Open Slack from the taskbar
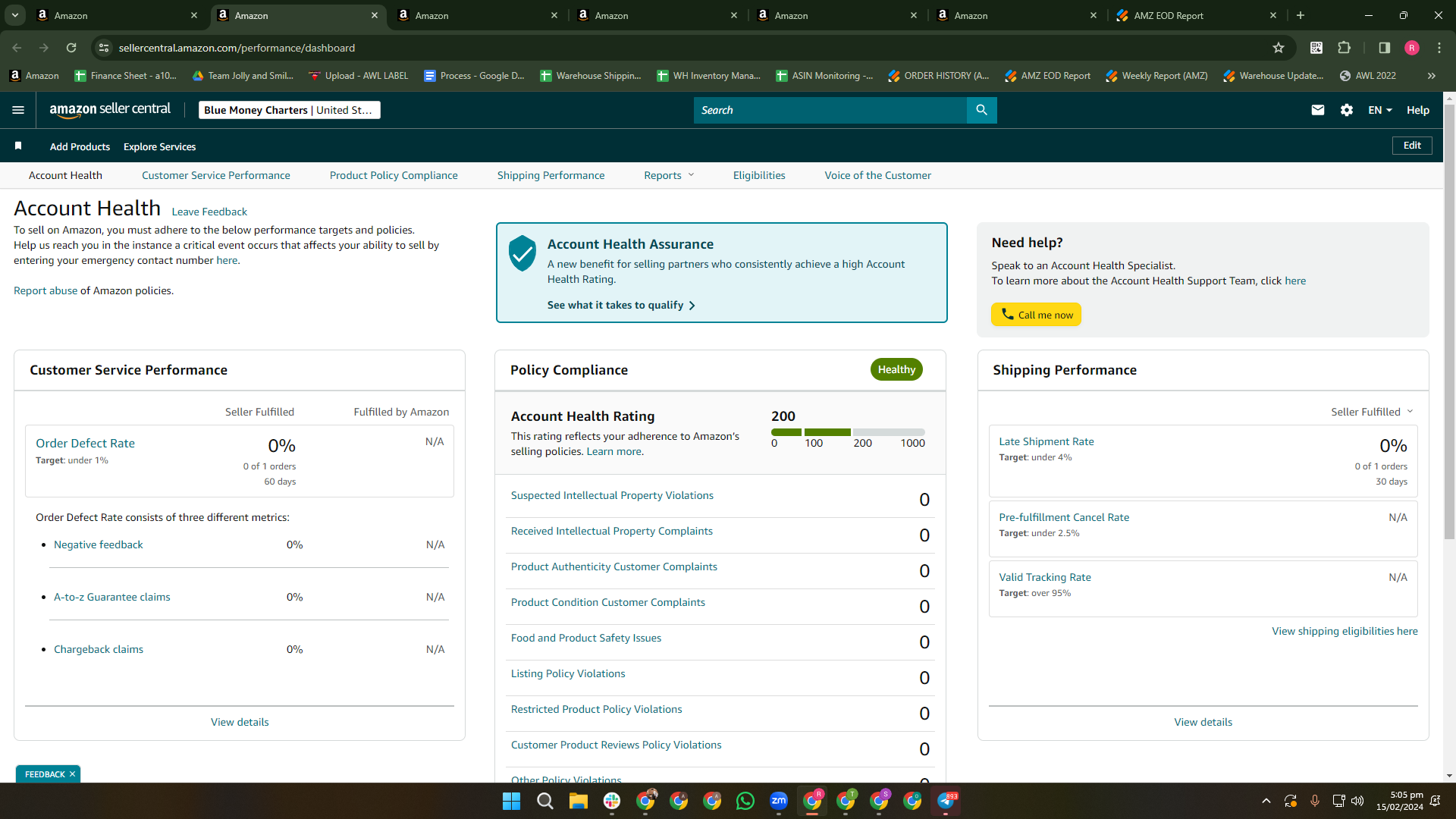 tap(612, 801)
